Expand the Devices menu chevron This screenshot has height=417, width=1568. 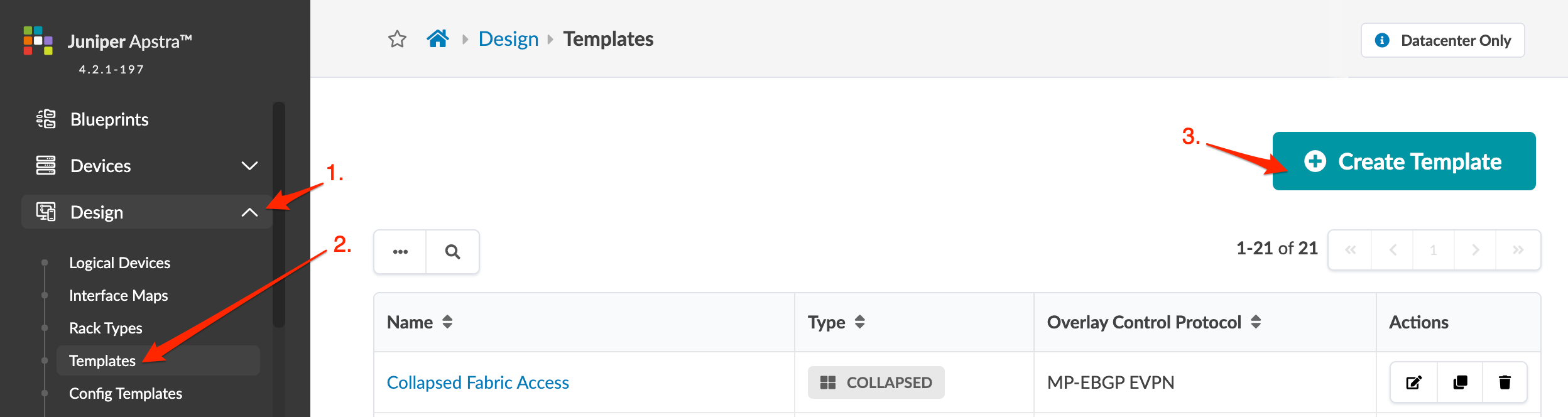(249, 166)
